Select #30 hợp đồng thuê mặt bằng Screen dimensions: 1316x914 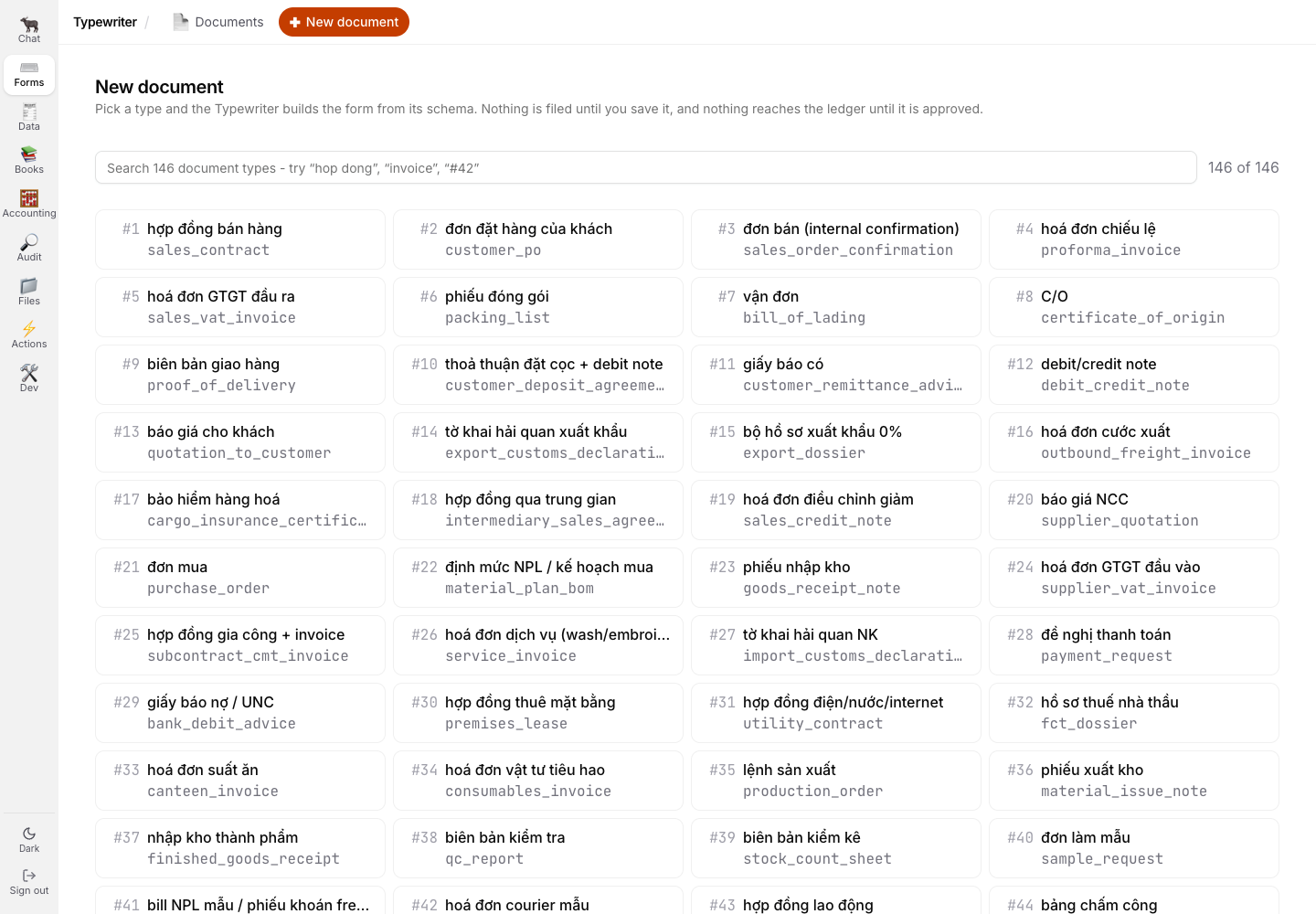point(538,713)
